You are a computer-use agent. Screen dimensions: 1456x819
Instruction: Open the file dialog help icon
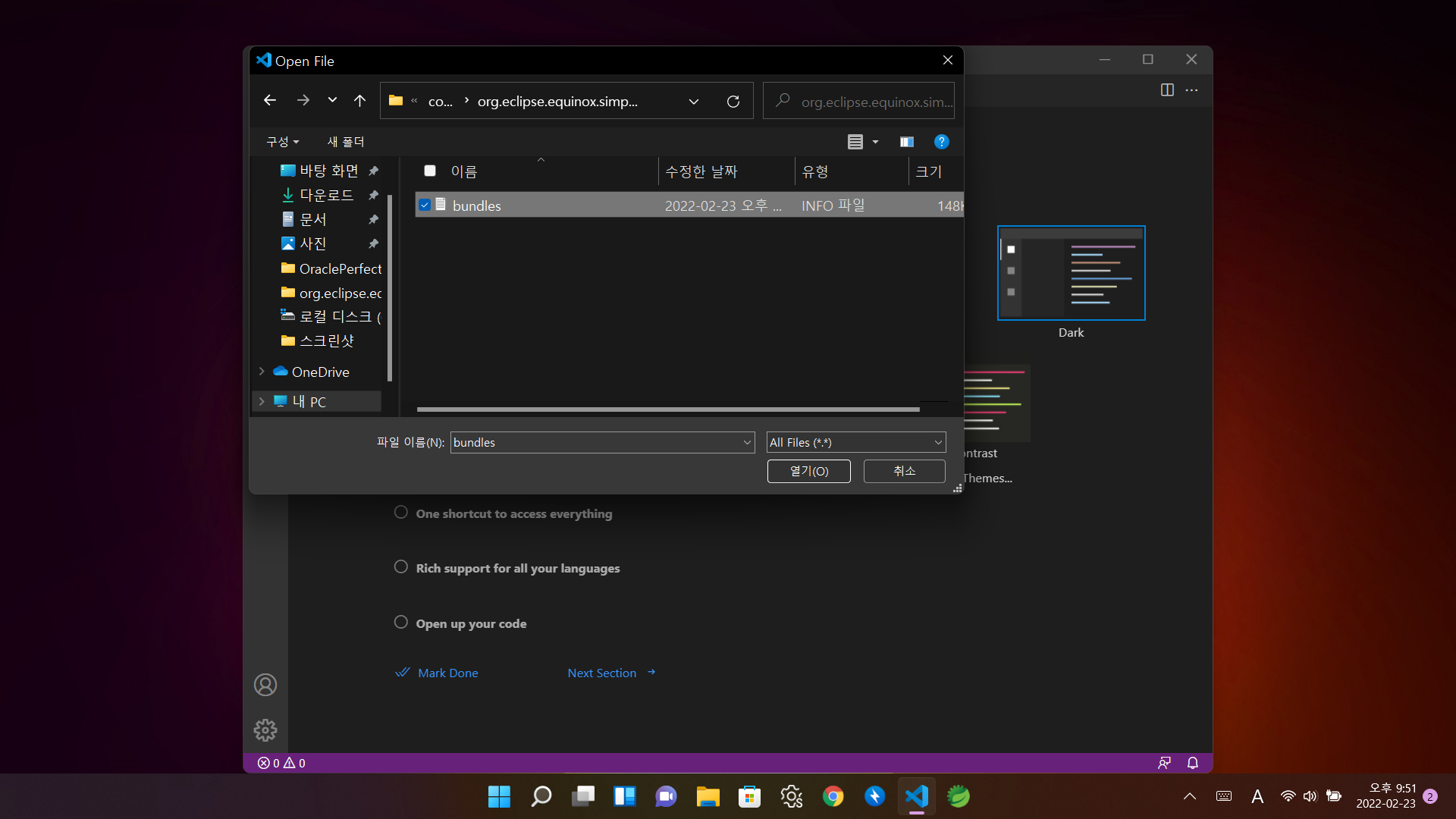[941, 142]
